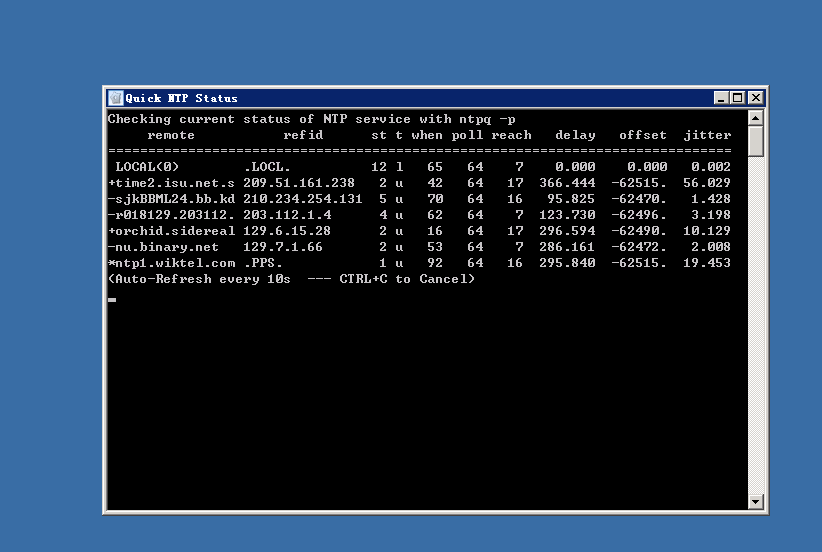Click the 'reach' column header
Image resolution: width=822 pixels, height=552 pixels.
(x=511, y=135)
